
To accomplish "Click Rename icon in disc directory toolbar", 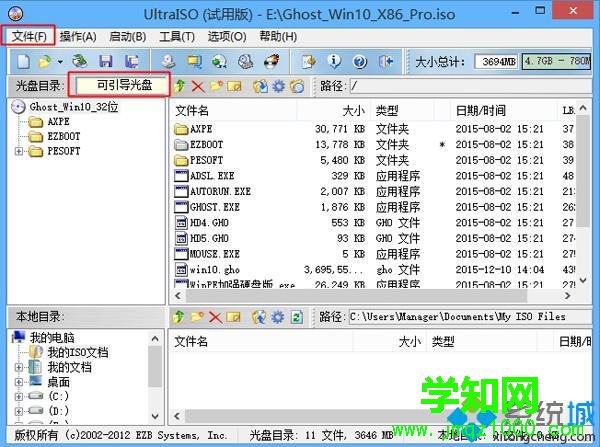I will point(235,86).
